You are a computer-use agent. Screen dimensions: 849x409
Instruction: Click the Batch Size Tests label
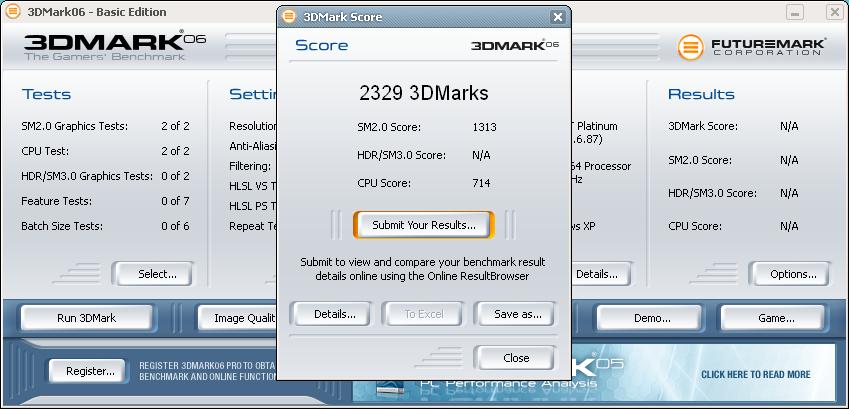pos(62,226)
